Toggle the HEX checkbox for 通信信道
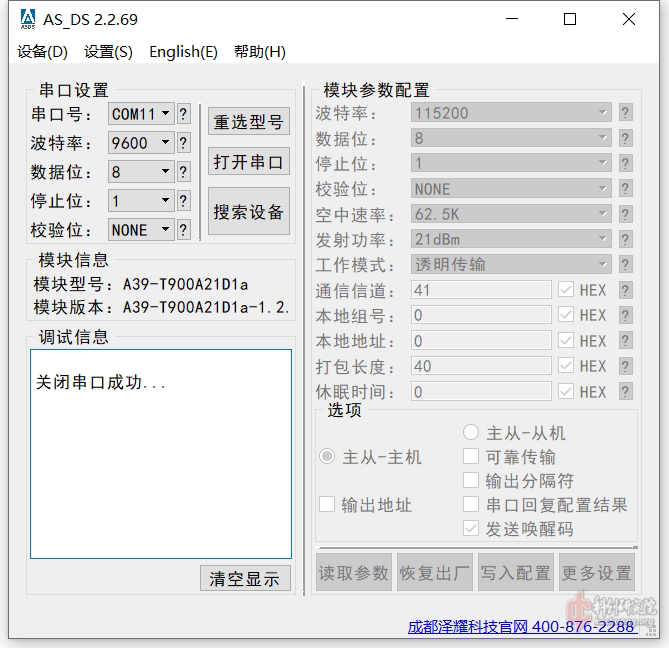Screen dimensions: 669x648 point(566,290)
